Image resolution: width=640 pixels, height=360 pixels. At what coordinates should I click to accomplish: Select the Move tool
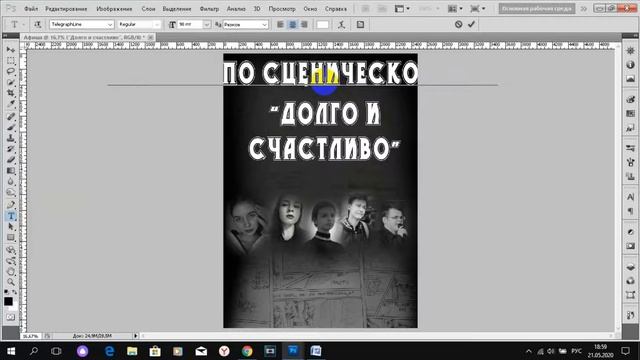[x=11, y=50]
